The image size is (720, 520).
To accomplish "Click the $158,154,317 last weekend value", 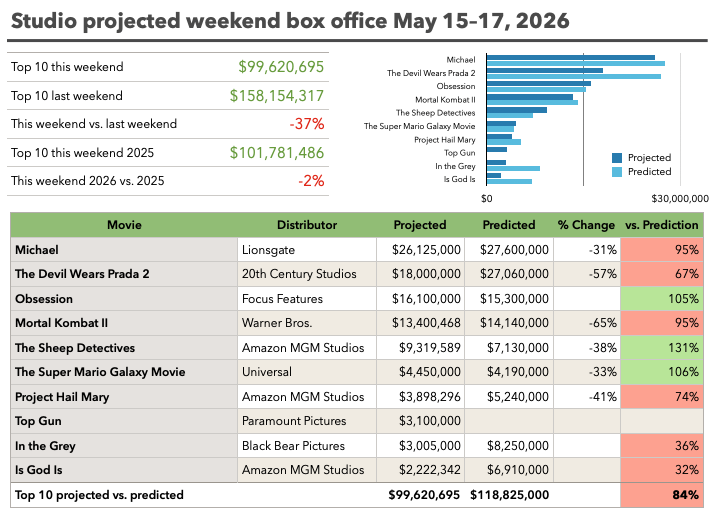I will point(277,96).
